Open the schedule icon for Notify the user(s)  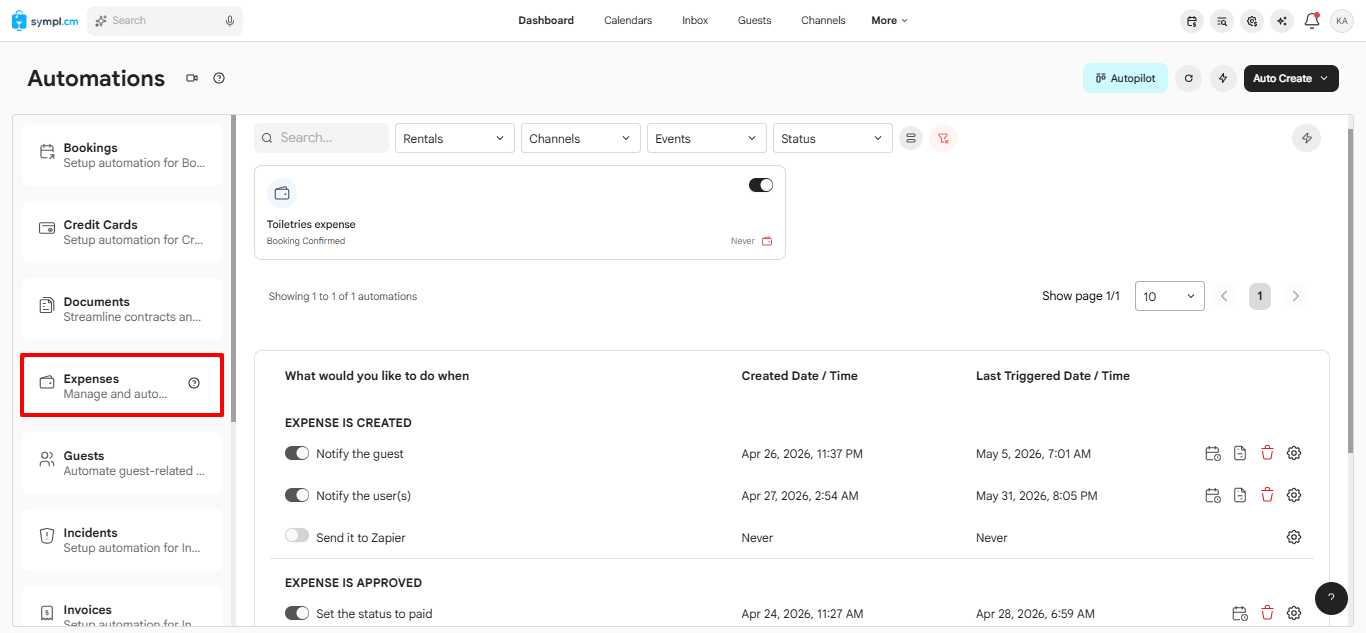[1213, 495]
